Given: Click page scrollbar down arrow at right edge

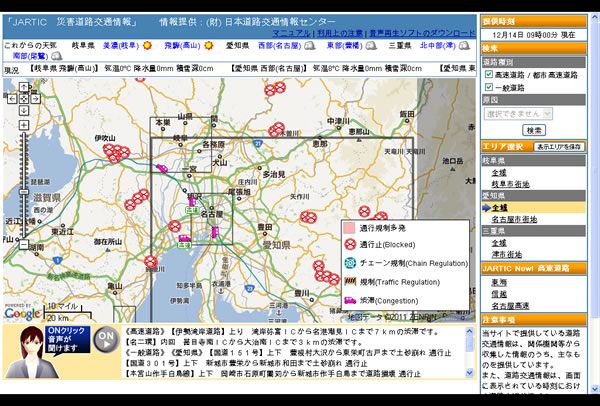Looking at the screenshot, I should (x=595, y=389).
